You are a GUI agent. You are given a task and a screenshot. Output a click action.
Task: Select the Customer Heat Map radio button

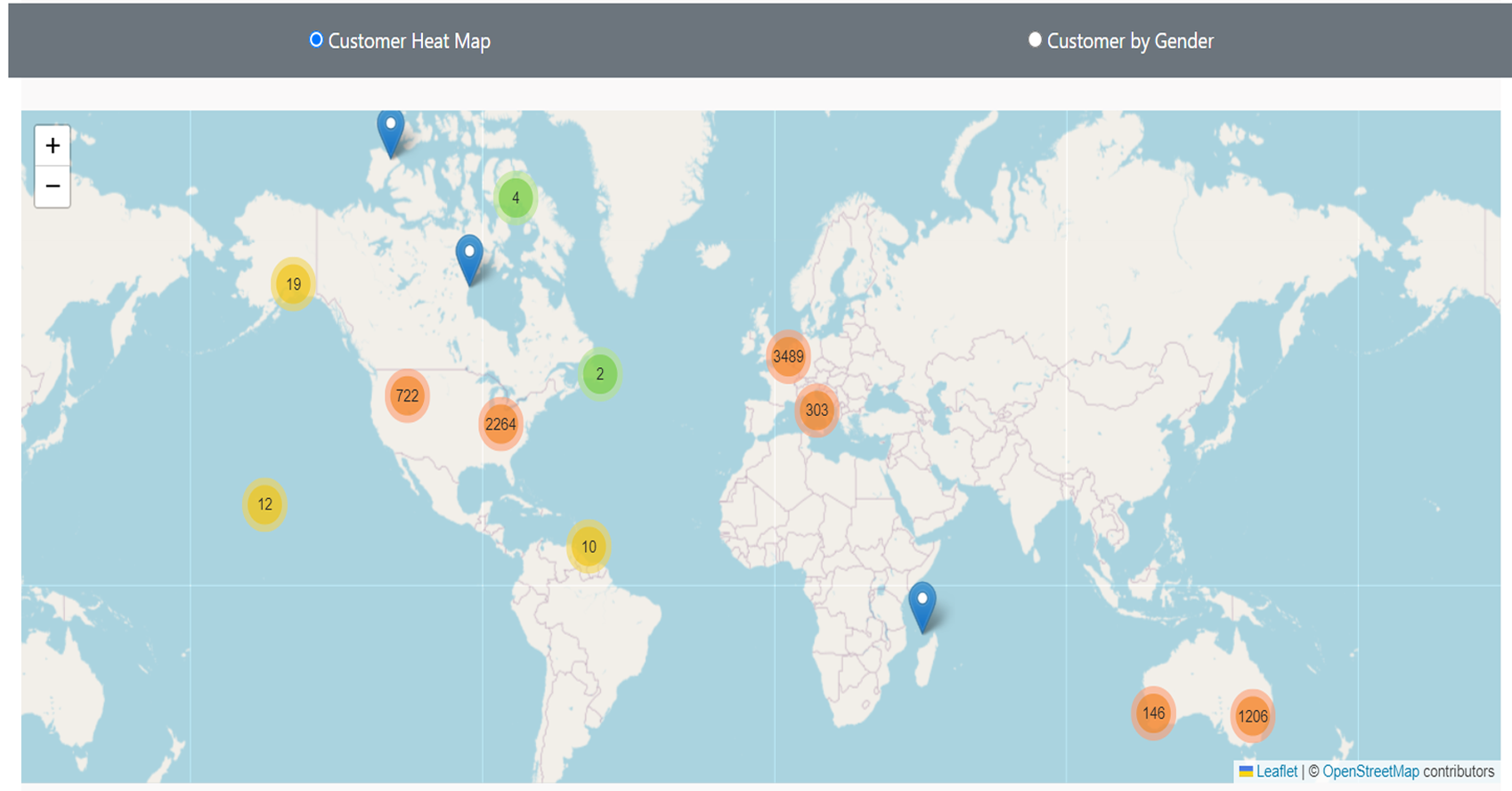point(316,40)
